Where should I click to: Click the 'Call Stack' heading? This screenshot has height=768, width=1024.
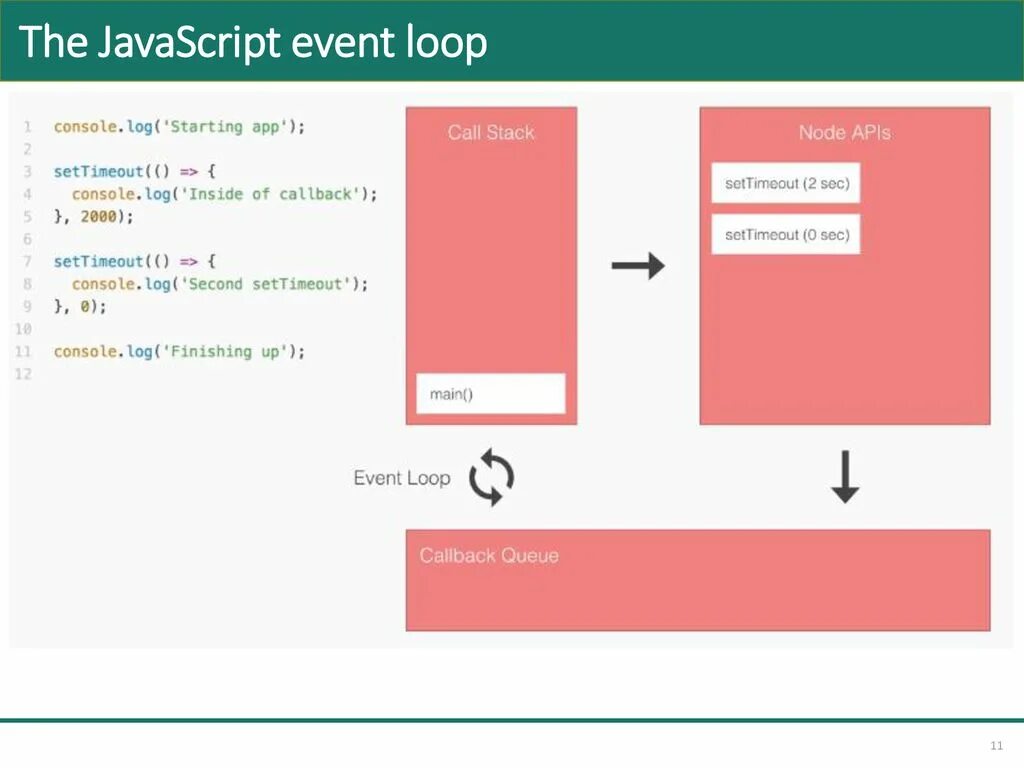click(491, 133)
